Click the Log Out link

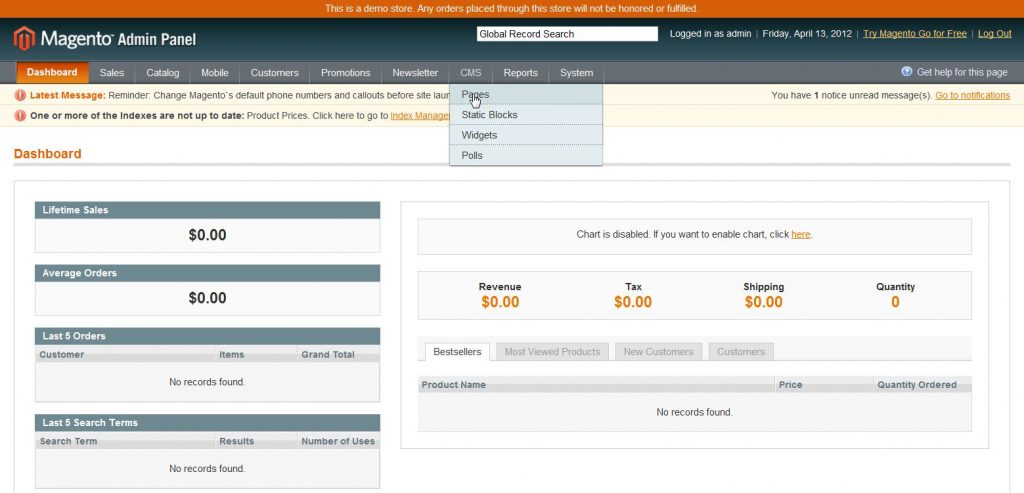(x=994, y=34)
